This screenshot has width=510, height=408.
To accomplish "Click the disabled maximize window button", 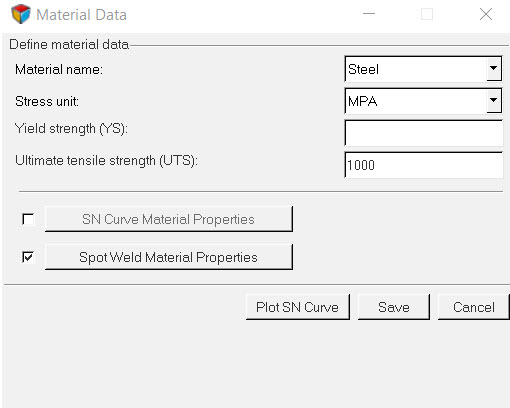I will 427,14.
